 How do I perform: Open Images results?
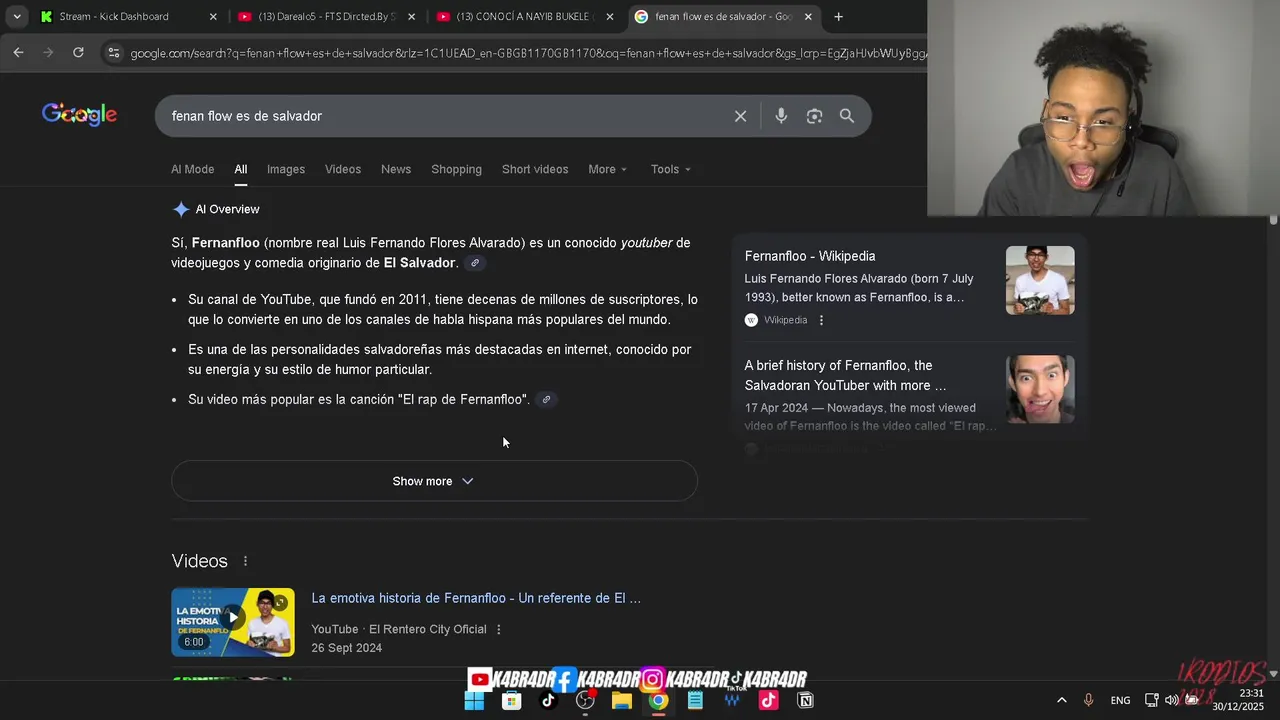tap(286, 169)
